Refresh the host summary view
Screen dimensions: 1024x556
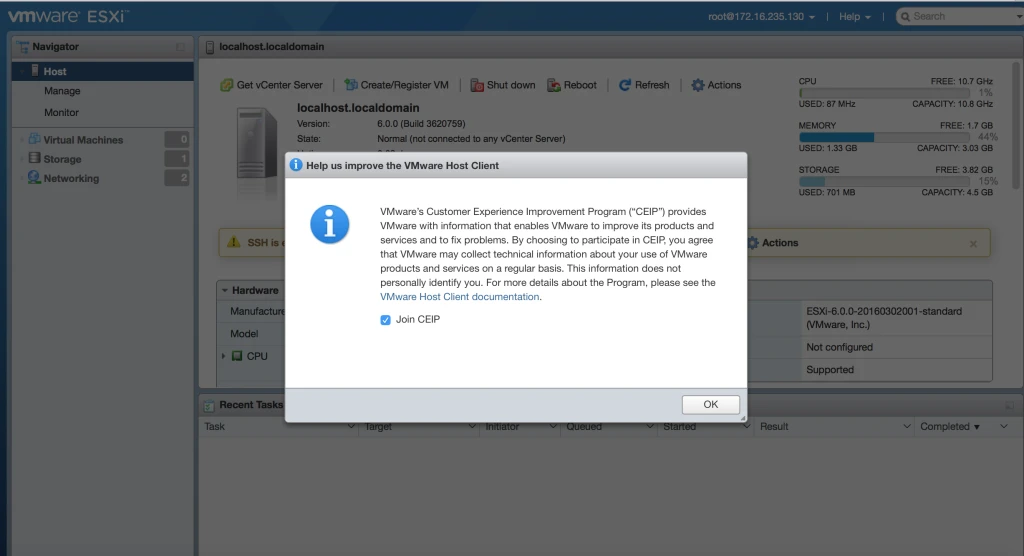pyautogui.click(x=644, y=85)
